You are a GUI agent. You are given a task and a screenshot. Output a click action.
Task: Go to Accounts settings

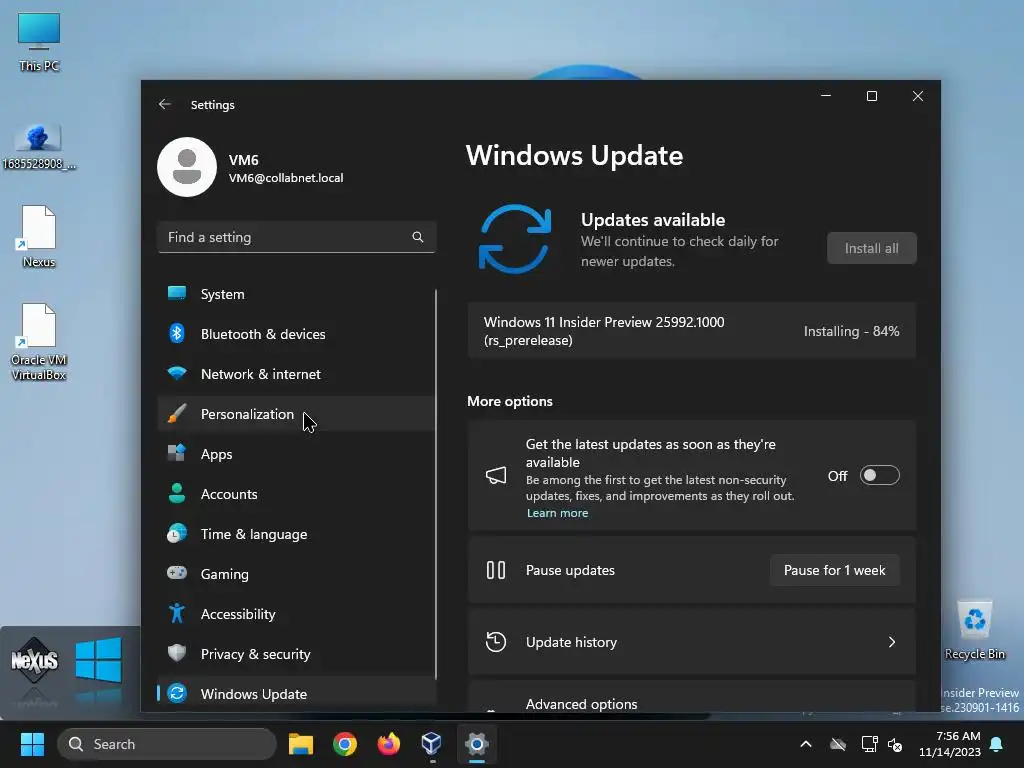pos(296,494)
